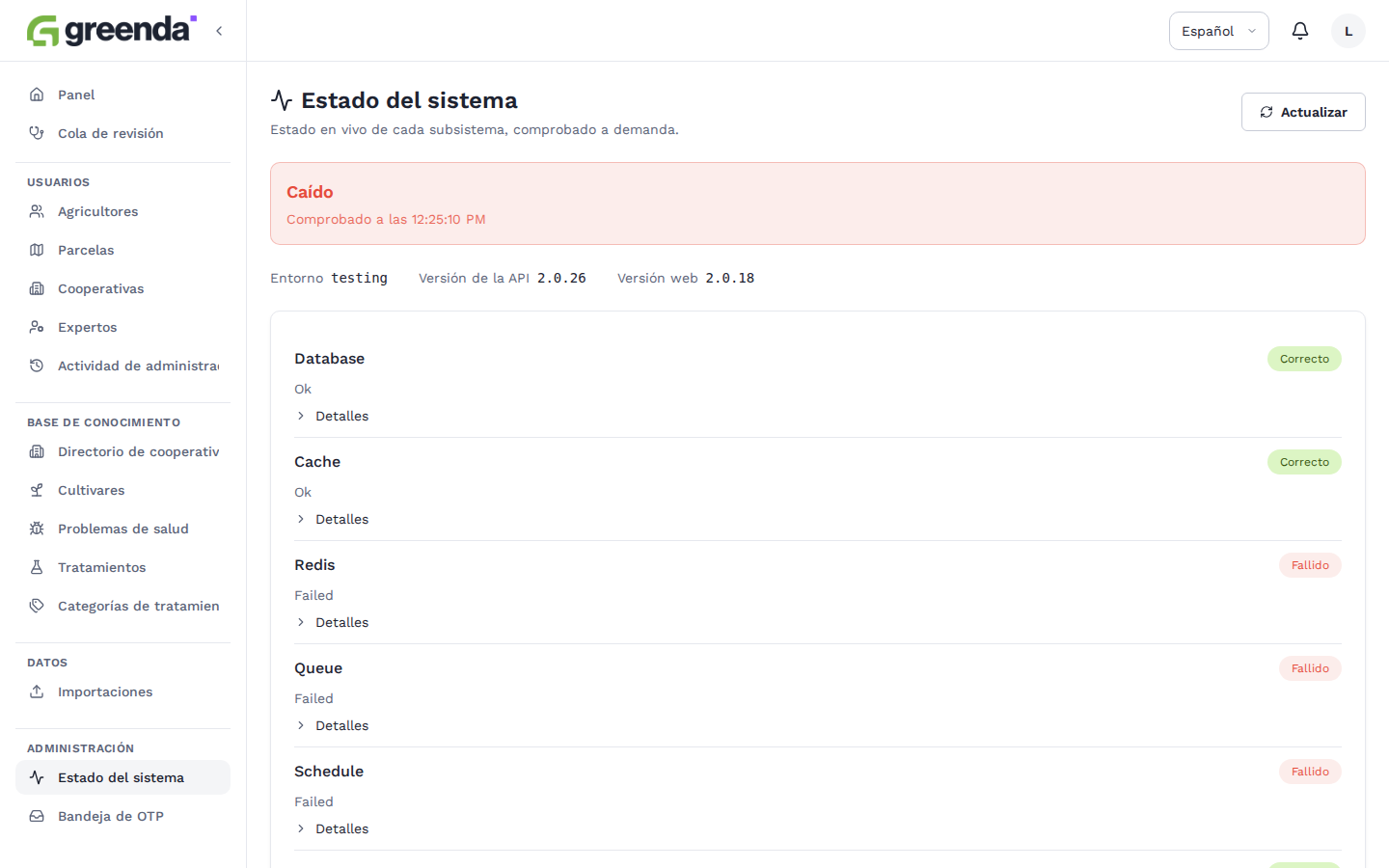This screenshot has width=1389, height=868.
Task: Click the Importaciones upload icon
Action: [37, 692]
